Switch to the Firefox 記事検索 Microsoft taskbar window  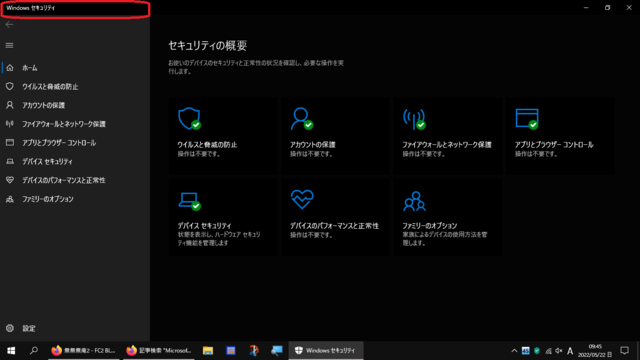click(x=159, y=351)
